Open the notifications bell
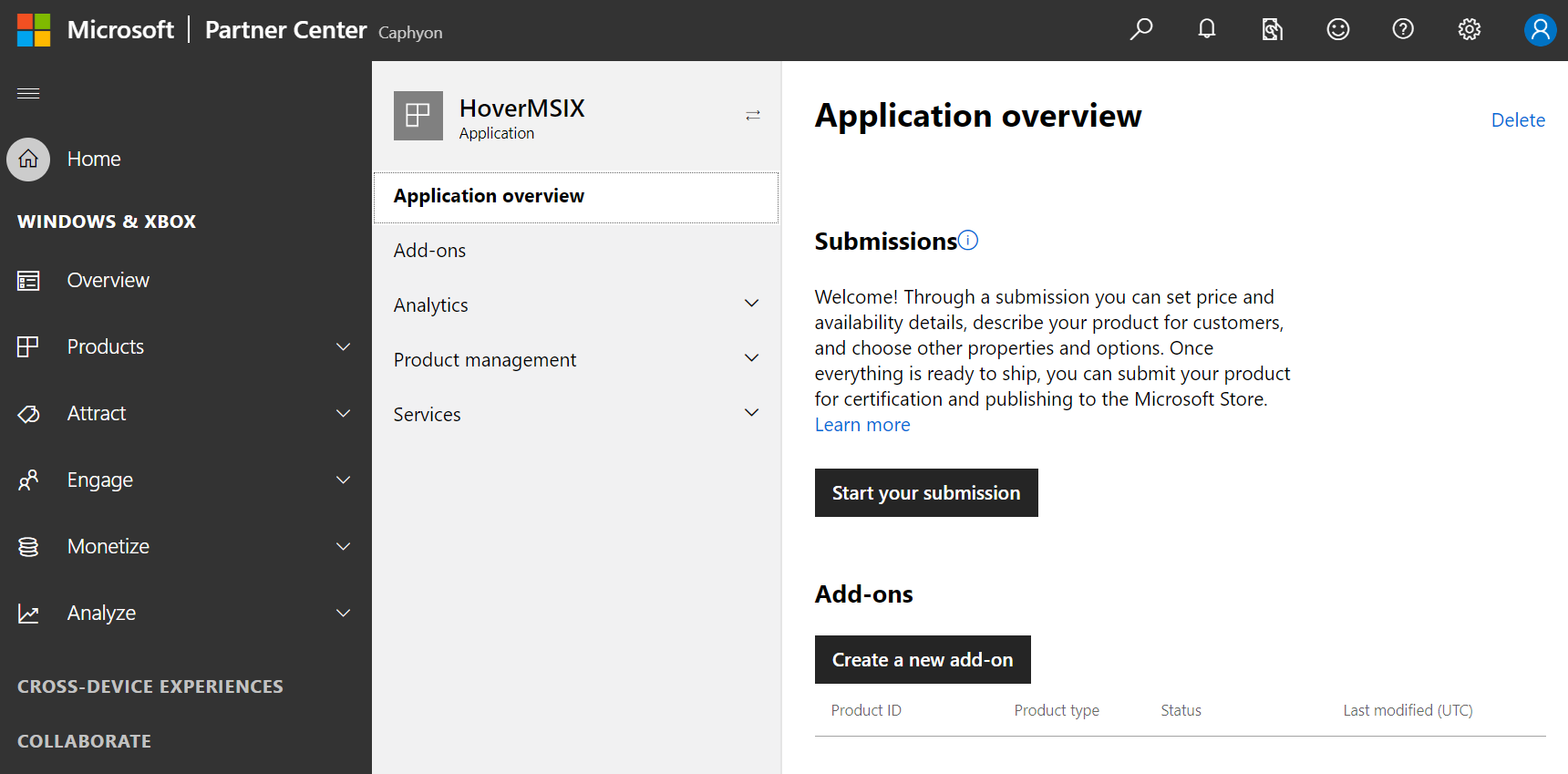This screenshot has width=1568, height=774. [x=1207, y=29]
